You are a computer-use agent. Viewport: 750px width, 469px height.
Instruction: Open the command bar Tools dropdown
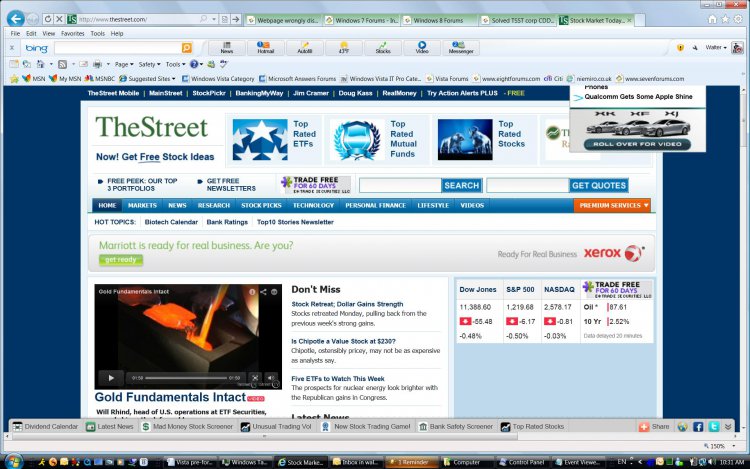click(175, 64)
